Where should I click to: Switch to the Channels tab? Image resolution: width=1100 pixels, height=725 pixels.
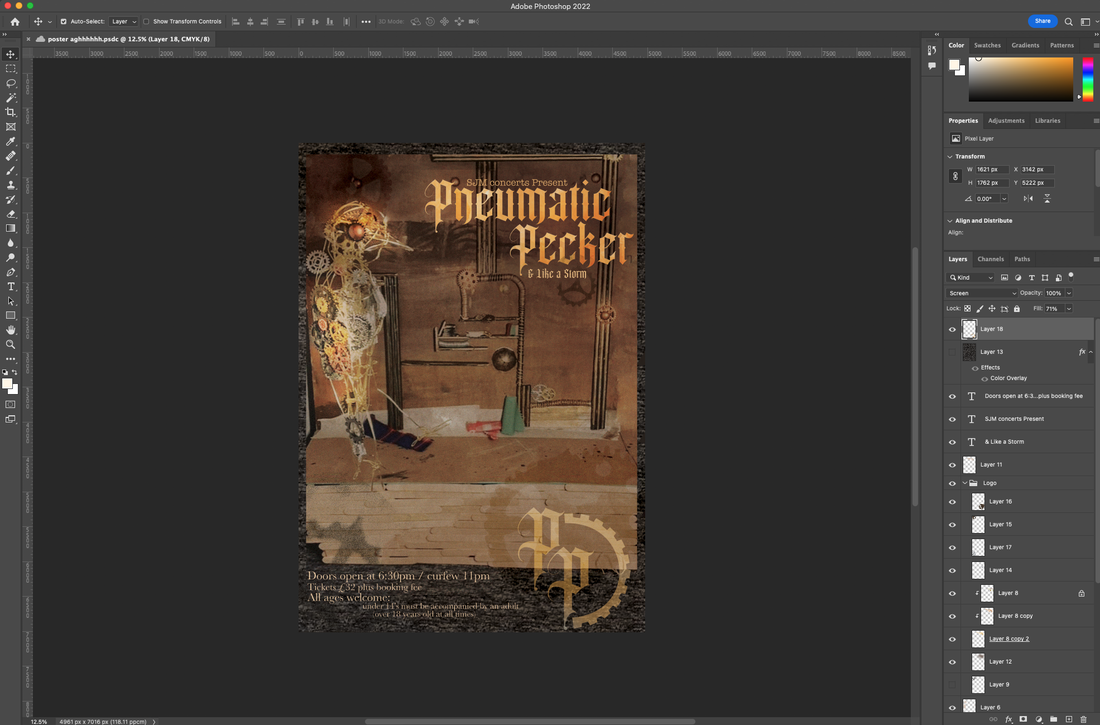[991, 259]
